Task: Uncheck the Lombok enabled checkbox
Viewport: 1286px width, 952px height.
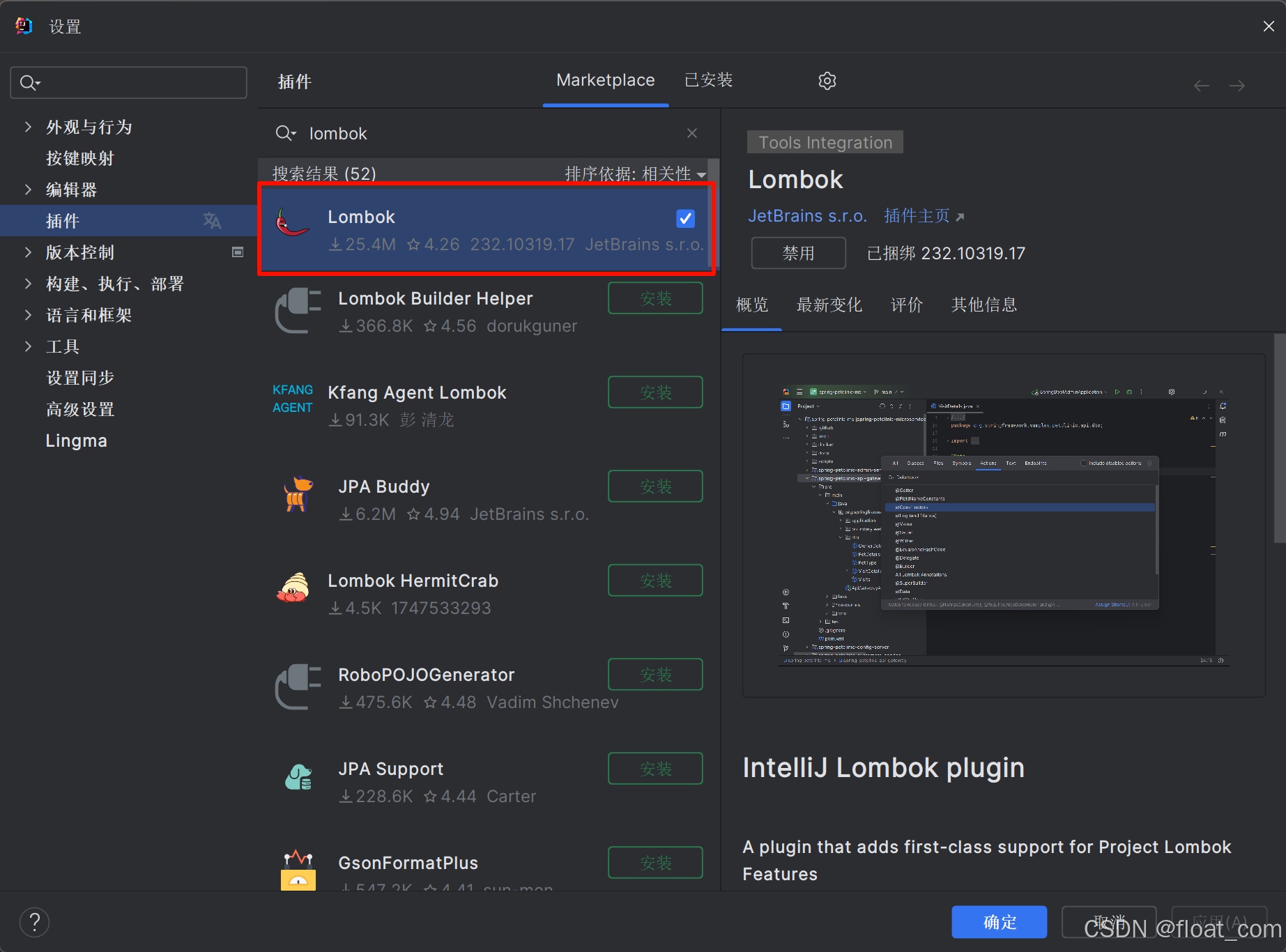Action: 685,219
